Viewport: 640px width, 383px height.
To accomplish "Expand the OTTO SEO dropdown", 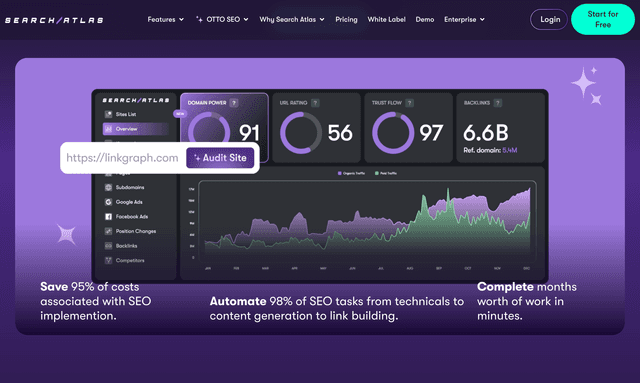I will point(222,19).
